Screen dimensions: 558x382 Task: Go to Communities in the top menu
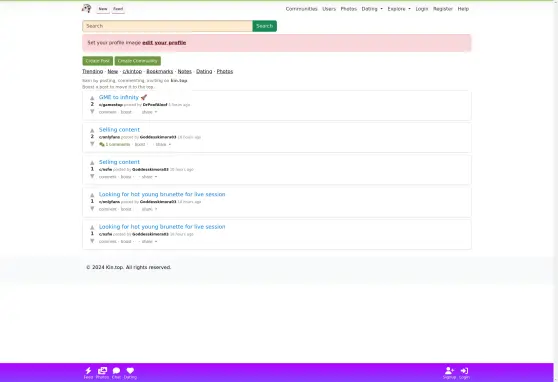click(301, 9)
